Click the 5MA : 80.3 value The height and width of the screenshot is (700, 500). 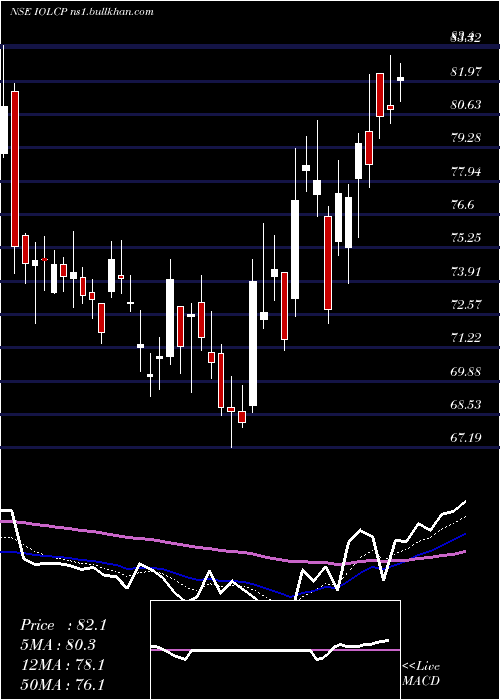58,645
